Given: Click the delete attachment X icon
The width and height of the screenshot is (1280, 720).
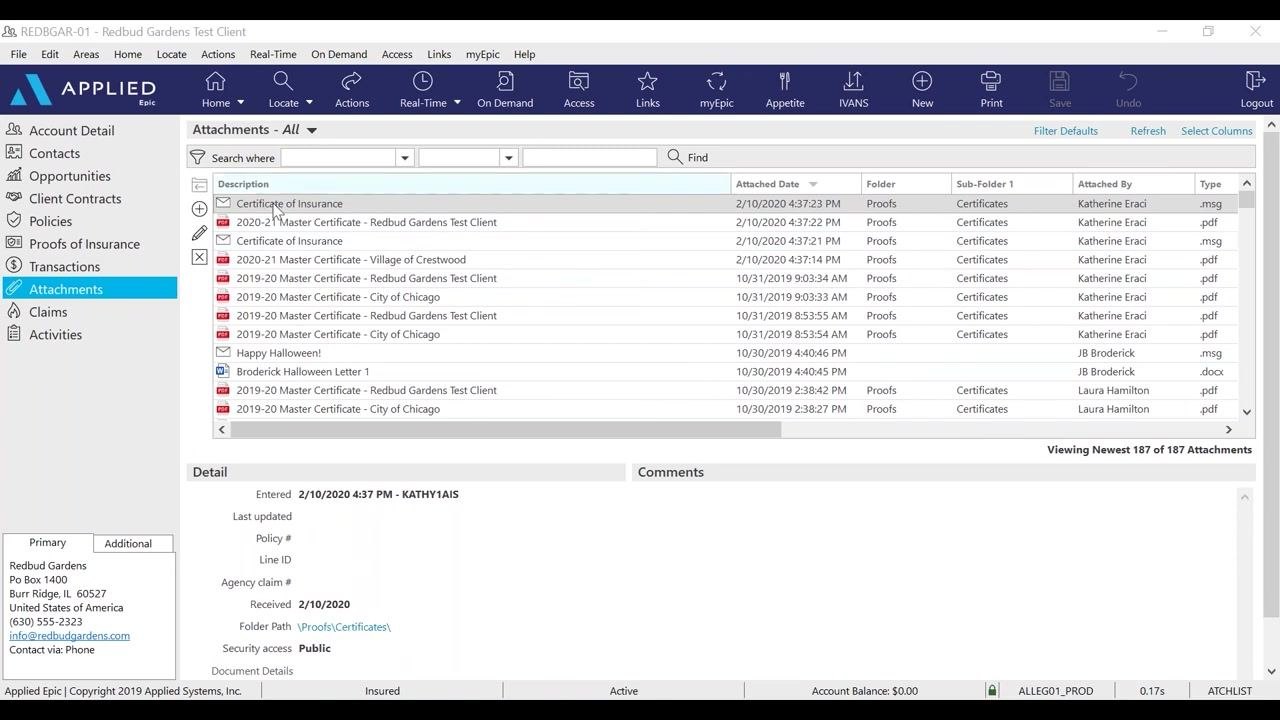Looking at the screenshot, I should pos(199,257).
